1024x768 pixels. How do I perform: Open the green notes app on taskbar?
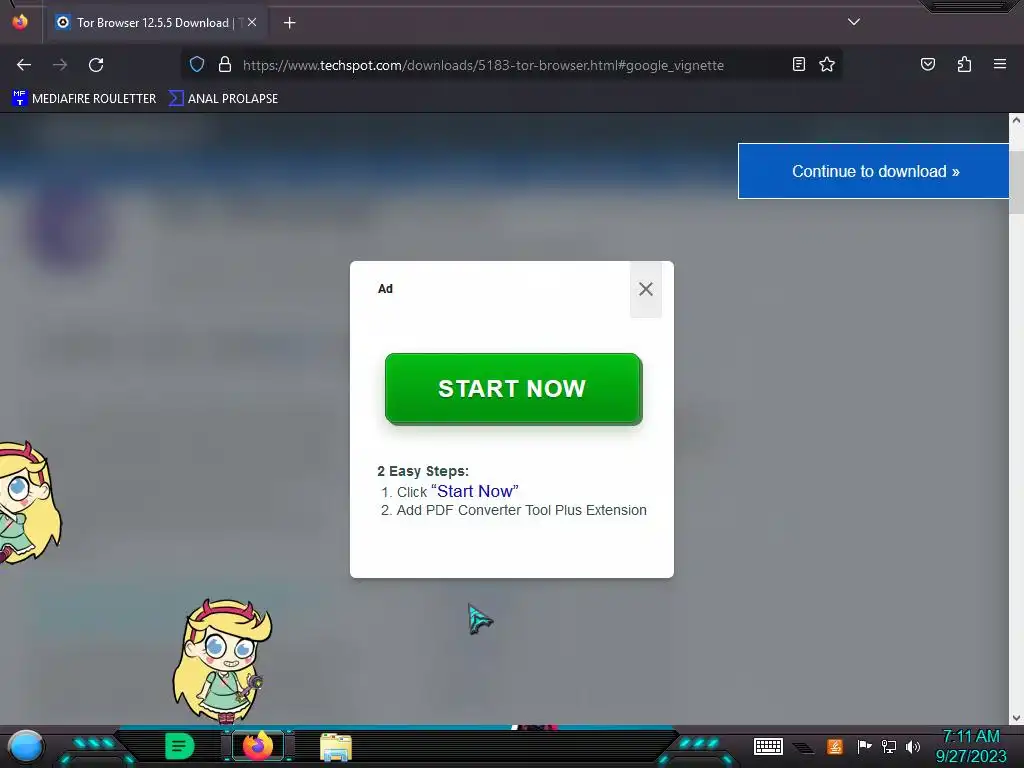pyautogui.click(x=179, y=746)
